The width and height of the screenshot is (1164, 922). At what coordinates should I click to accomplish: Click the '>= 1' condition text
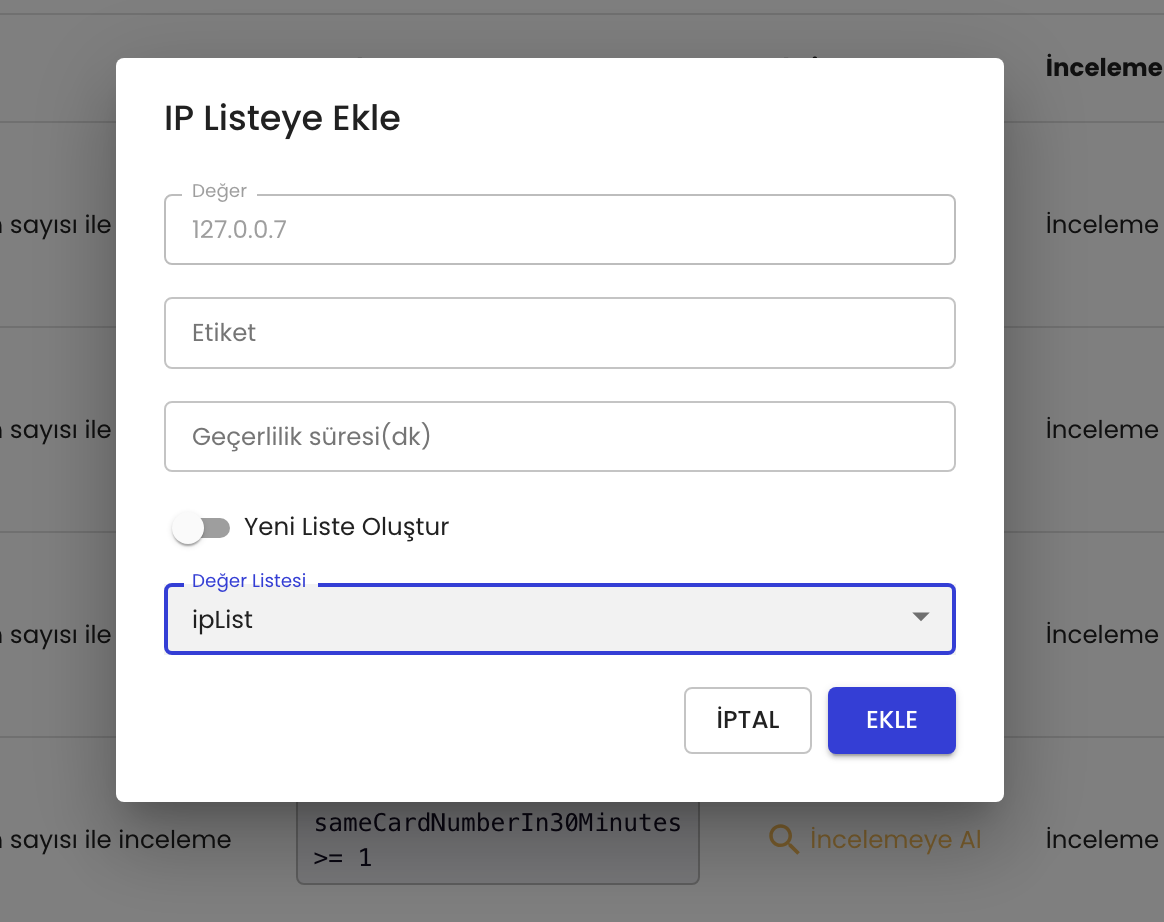click(x=342, y=858)
